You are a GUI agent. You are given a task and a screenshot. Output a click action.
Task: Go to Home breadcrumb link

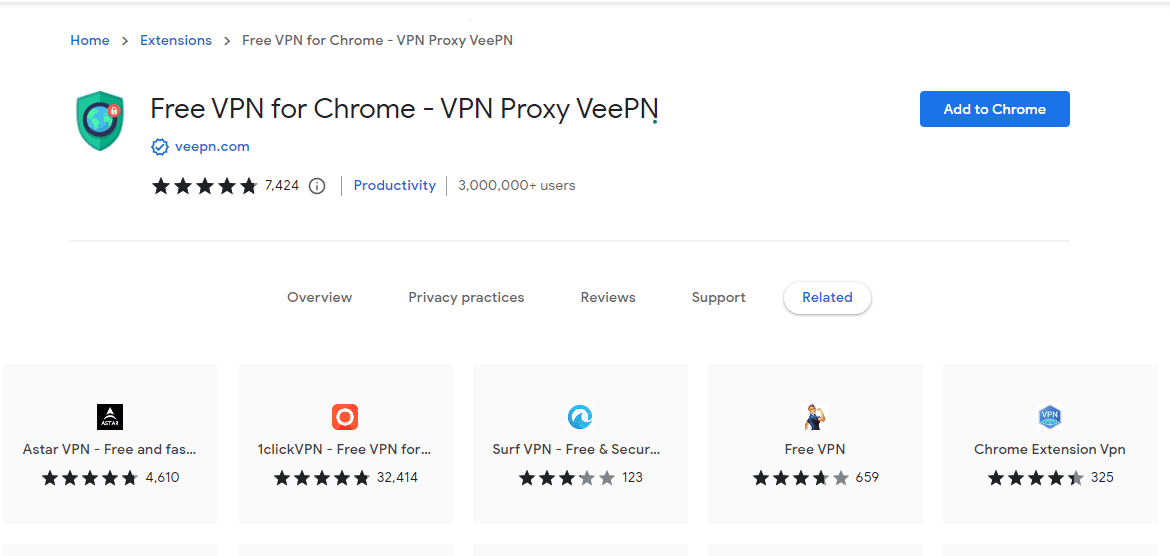90,40
